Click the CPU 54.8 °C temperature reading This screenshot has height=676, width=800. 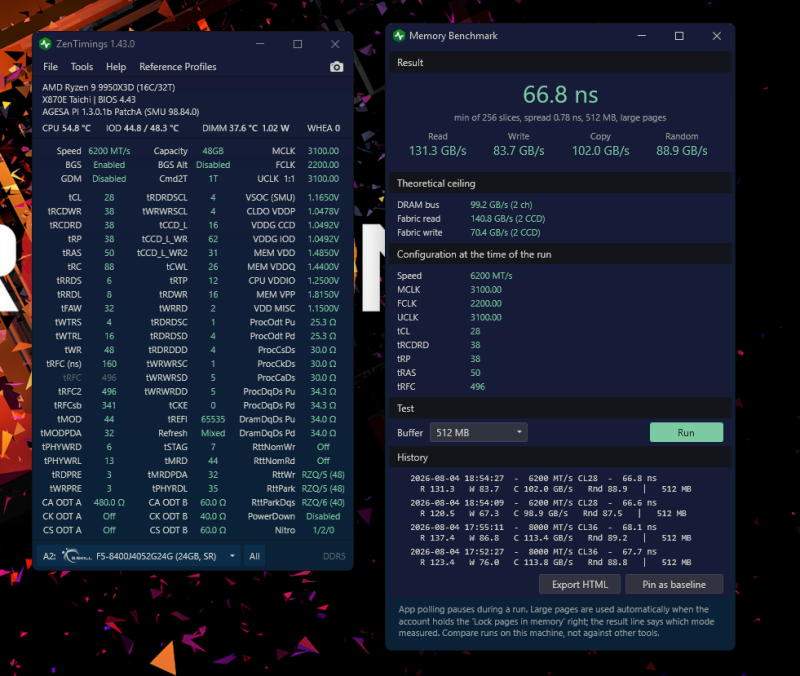click(x=66, y=128)
